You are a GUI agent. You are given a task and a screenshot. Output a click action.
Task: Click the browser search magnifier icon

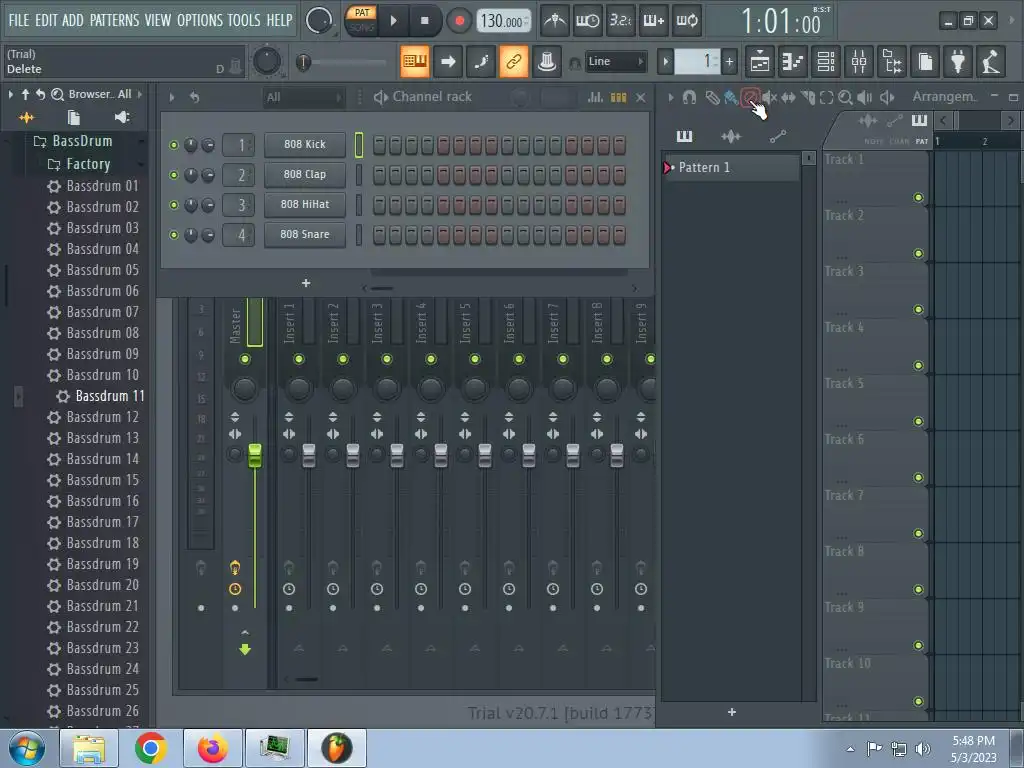click(57, 95)
